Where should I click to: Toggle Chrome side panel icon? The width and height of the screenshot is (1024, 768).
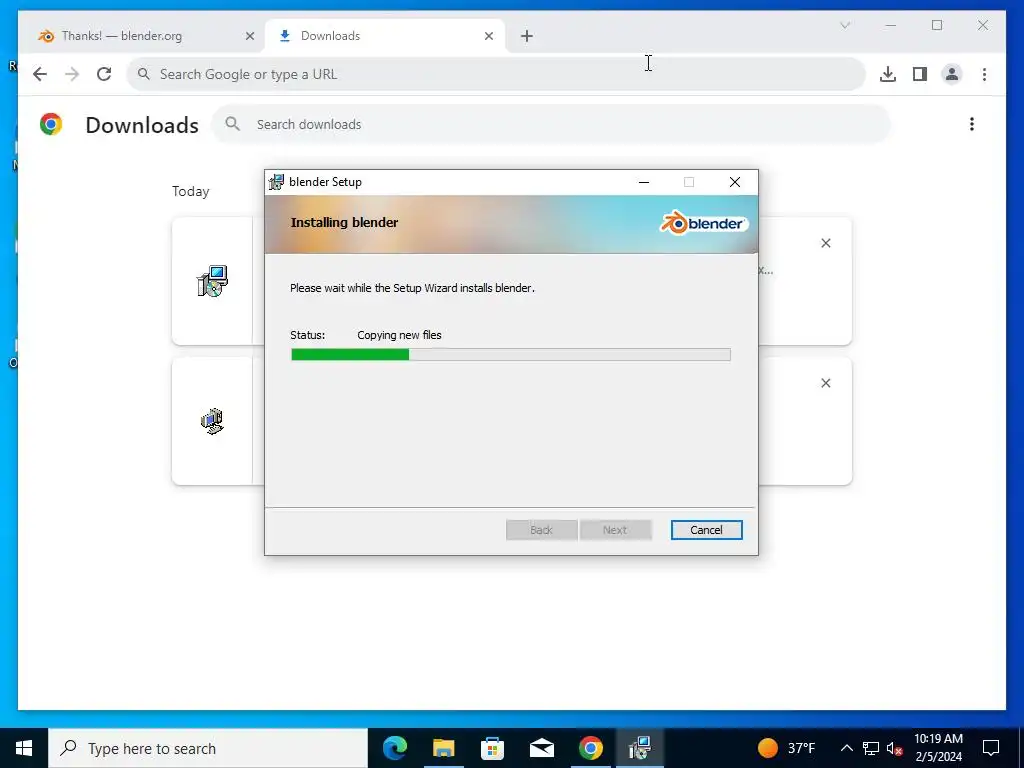(x=920, y=74)
